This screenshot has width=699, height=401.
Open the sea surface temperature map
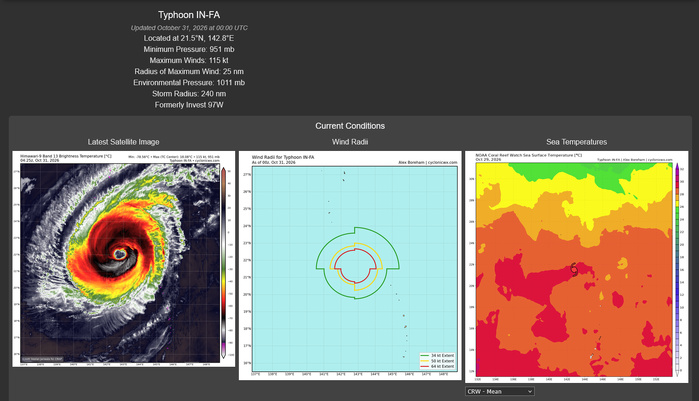tap(576, 267)
